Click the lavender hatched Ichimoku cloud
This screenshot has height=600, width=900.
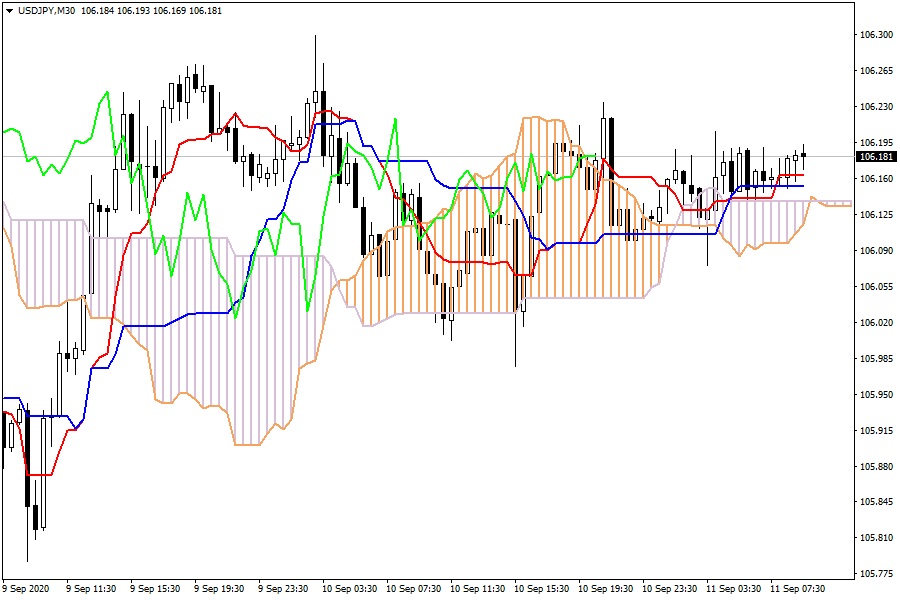(x=200, y=330)
